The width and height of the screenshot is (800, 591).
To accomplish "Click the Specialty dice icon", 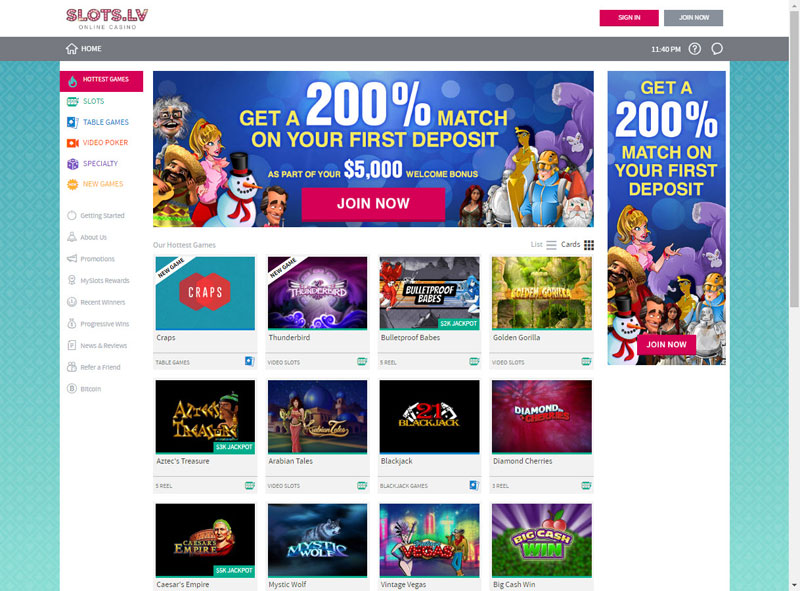I will [72, 164].
